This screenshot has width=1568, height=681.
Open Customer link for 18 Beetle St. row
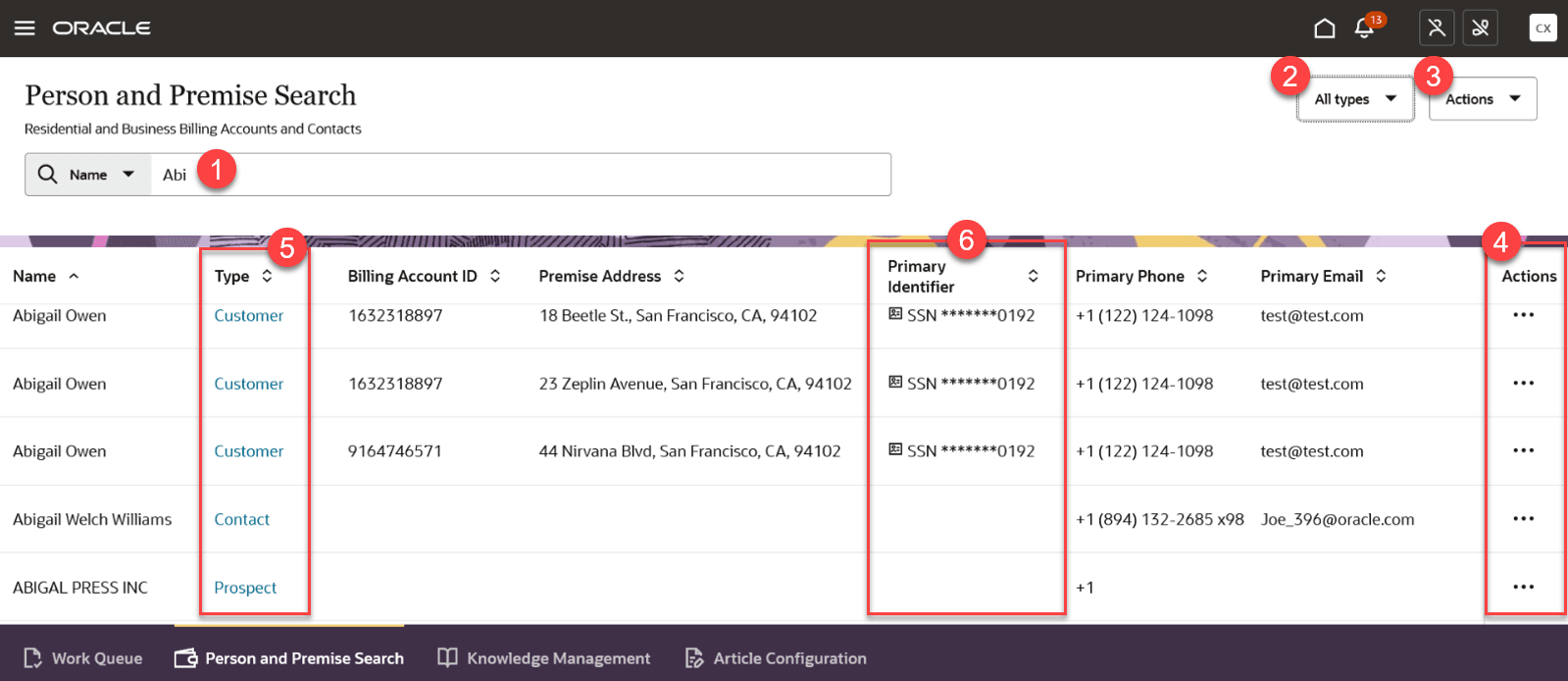click(x=249, y=316)
